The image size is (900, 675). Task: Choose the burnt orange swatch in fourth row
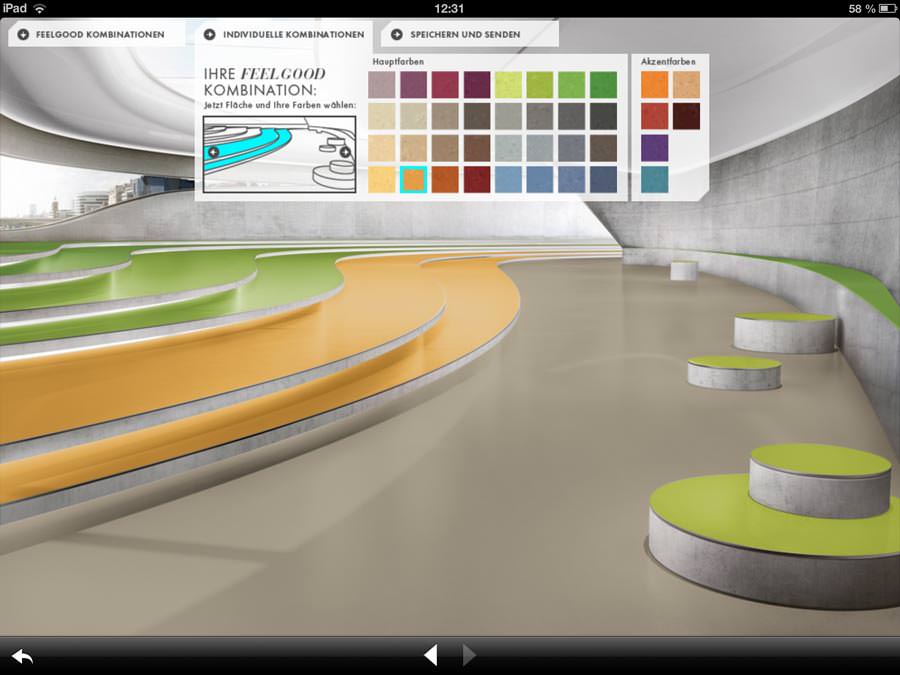[x=445, y=180]
